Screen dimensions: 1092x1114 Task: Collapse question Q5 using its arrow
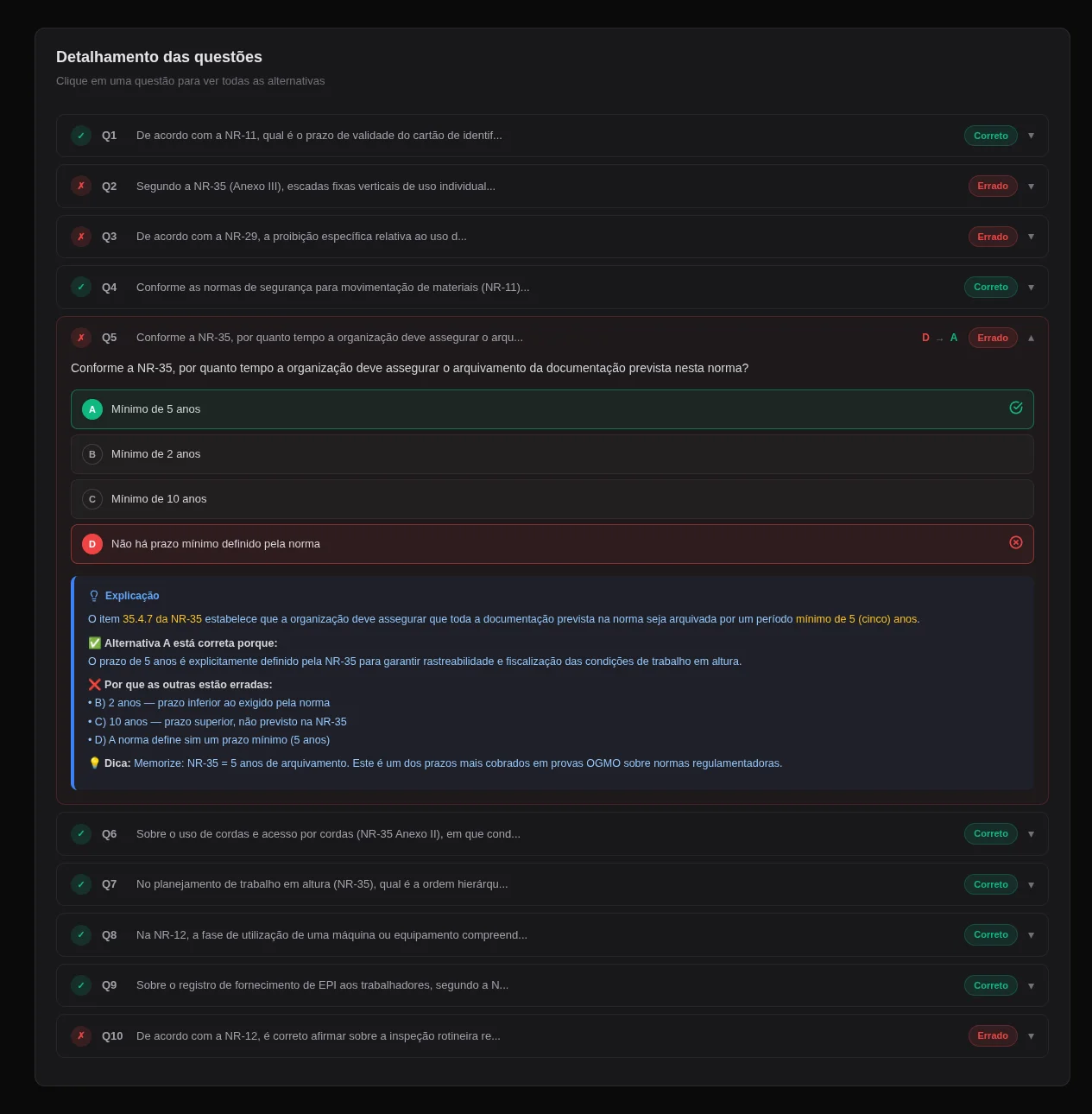(1031, 338)
